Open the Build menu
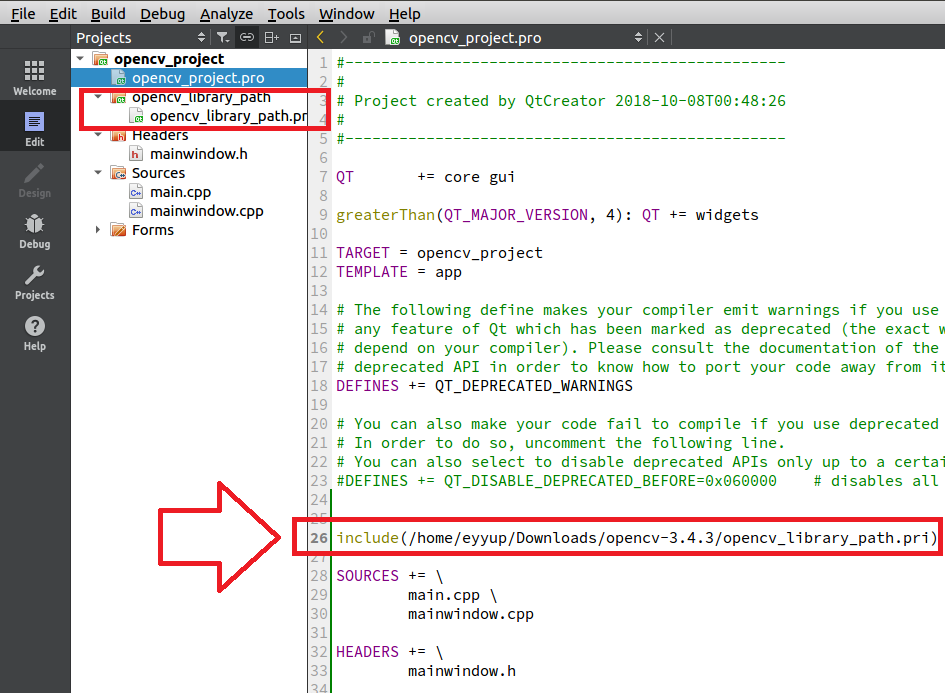Image resolution: width=945 pixels, height=693 pixels. pos(108,13)
